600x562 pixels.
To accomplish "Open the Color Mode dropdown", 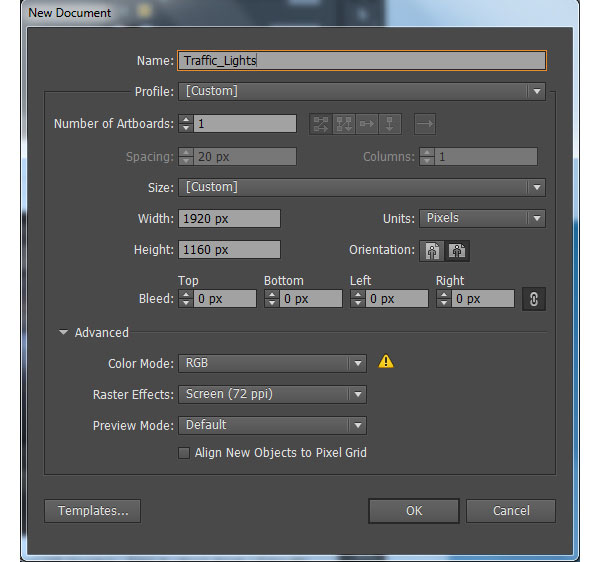I will (272, 363).
